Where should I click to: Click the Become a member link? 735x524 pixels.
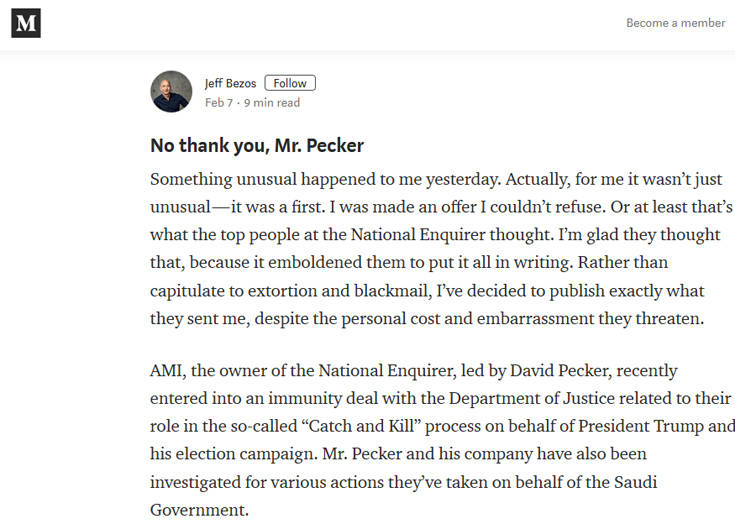coord(675,23)
